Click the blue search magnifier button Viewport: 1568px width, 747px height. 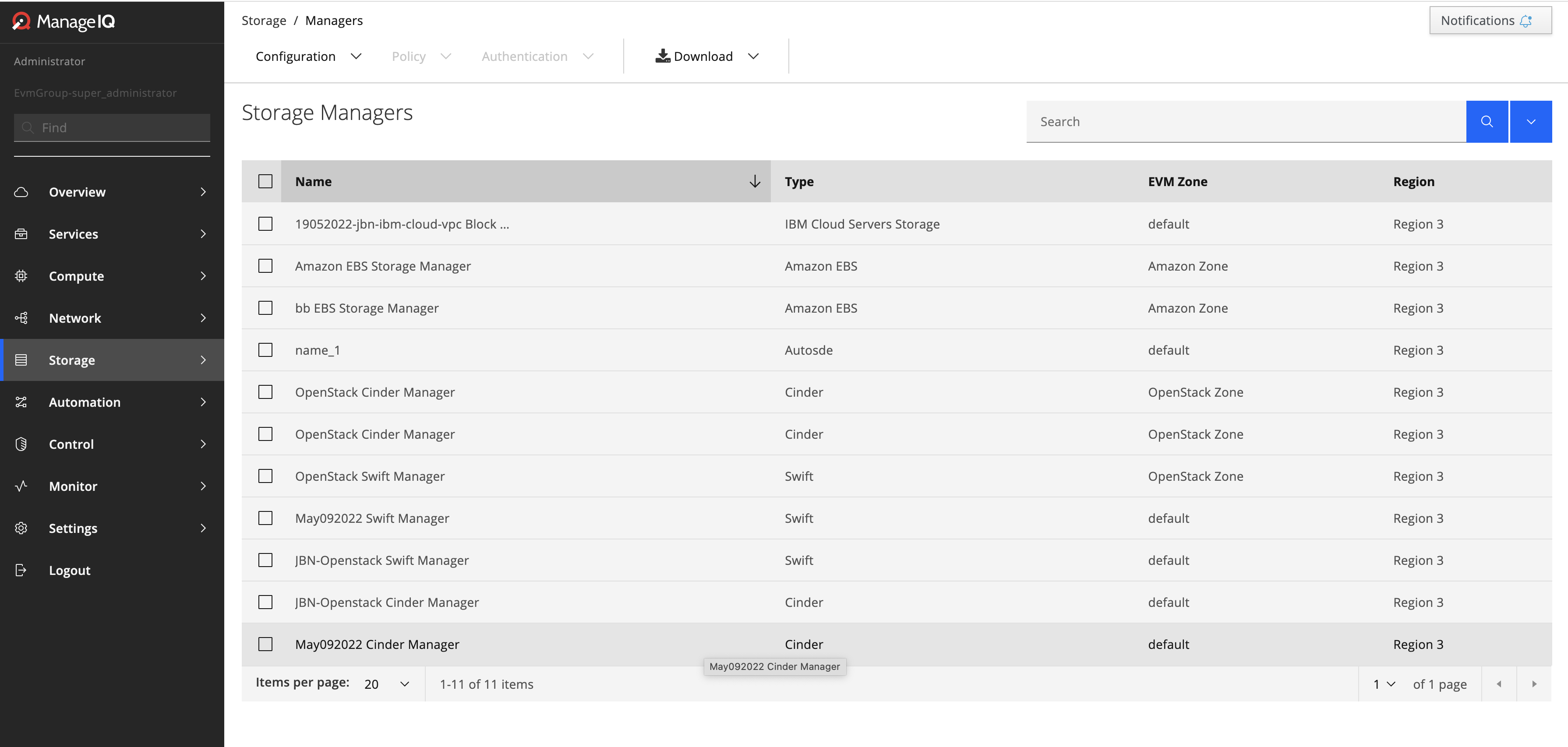[x=1487, y=122]
